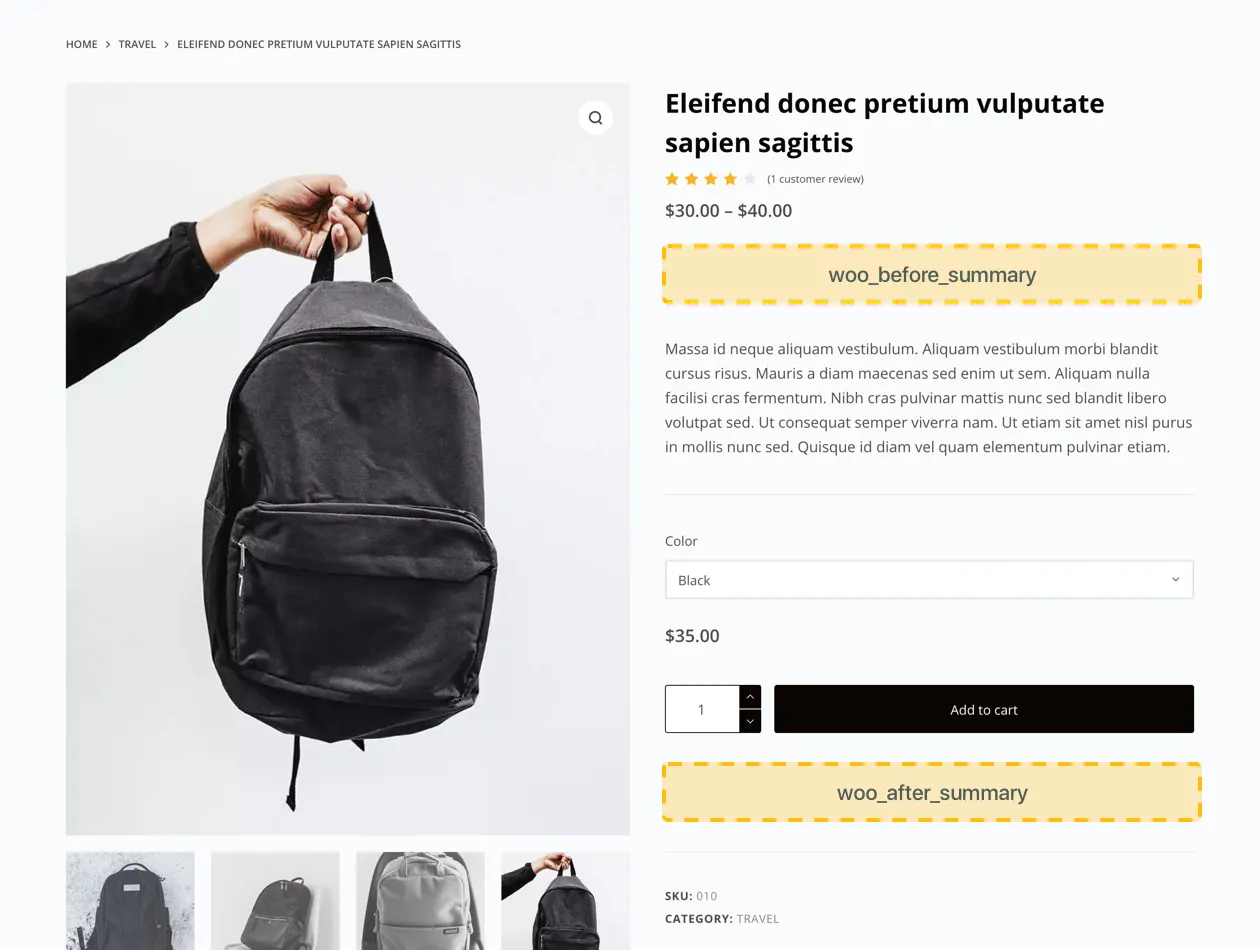Open the 1 customer review link
Screen dimensions: 1260x950
click(x=815, y=179)
